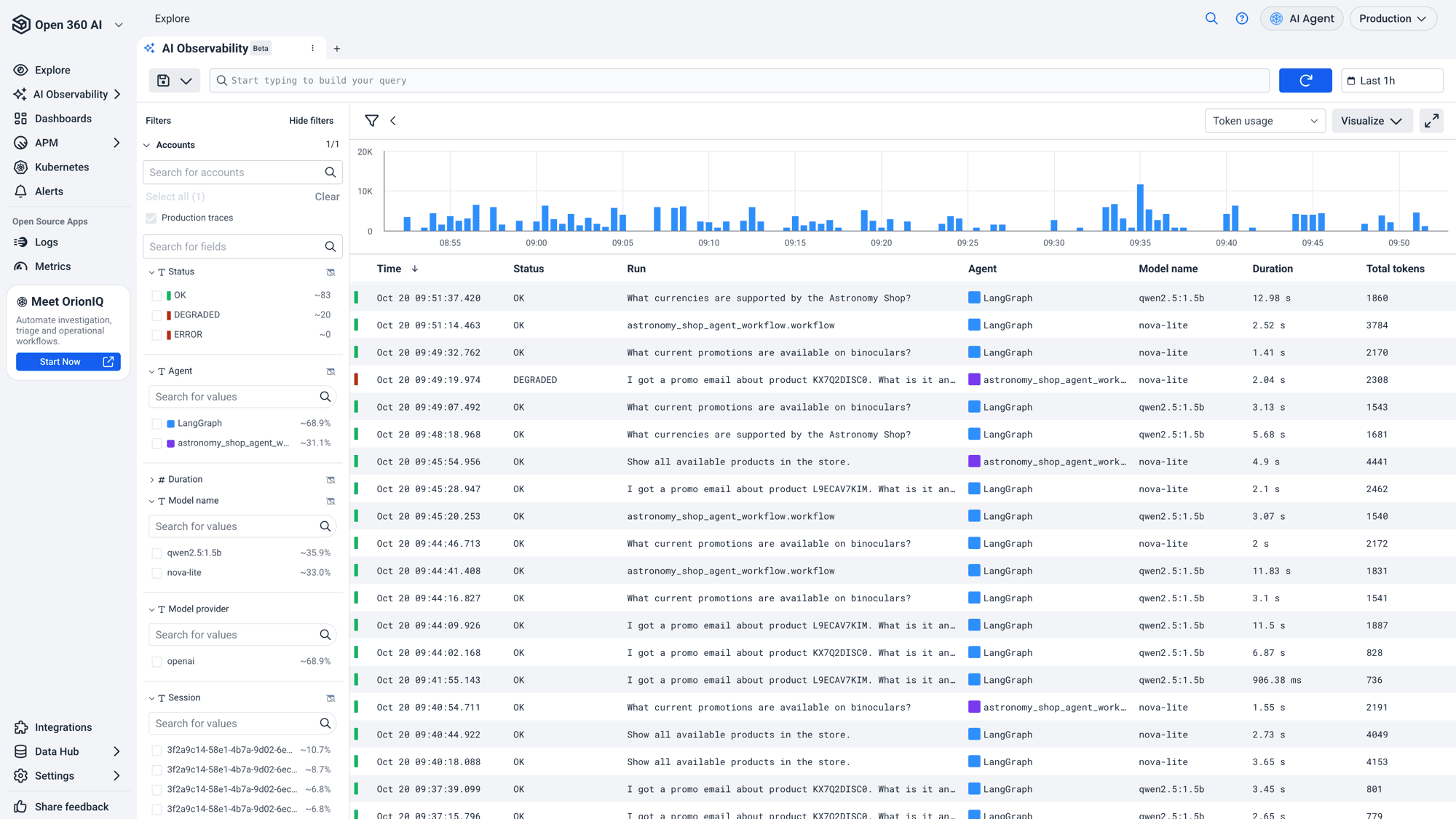The width and height of the screenshot is (1456, 819).
Task: Click the red DEGRADED status color swatch
Action: [x=169, y=315]
